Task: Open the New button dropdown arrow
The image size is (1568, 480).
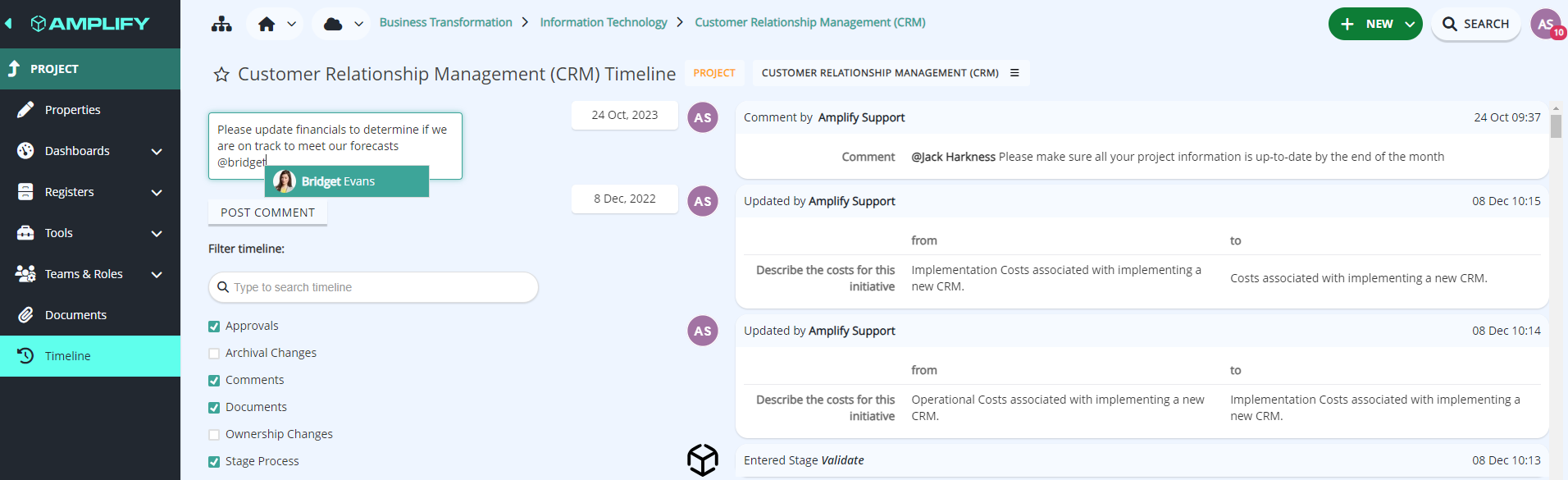Action: [1410, 24]
